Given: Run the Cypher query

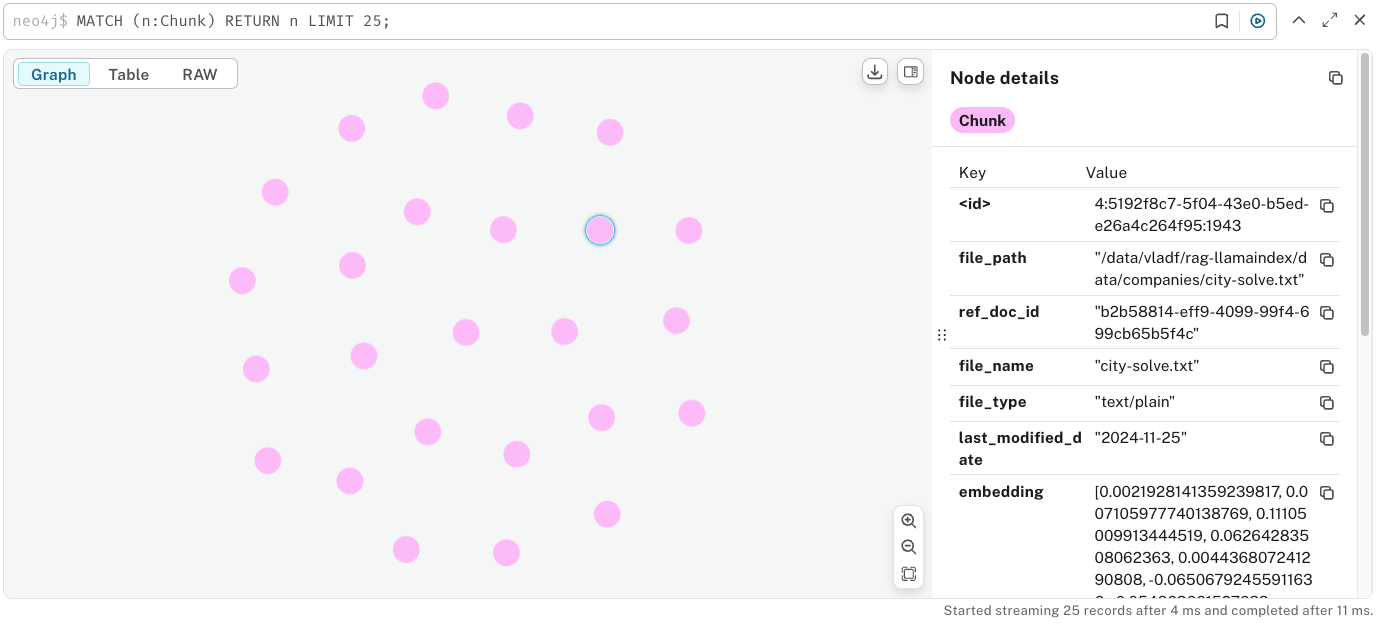Looking at the screenshot, I should [1258, 21].
